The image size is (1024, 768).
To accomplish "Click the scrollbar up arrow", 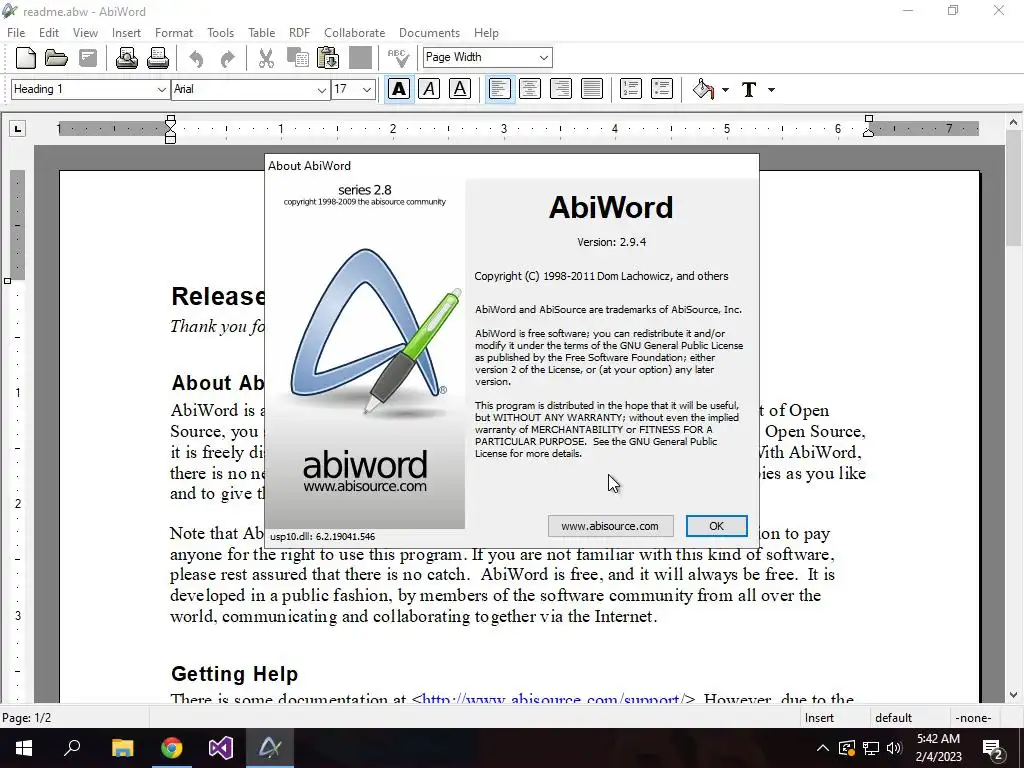I will click(x=1013, y=122).
